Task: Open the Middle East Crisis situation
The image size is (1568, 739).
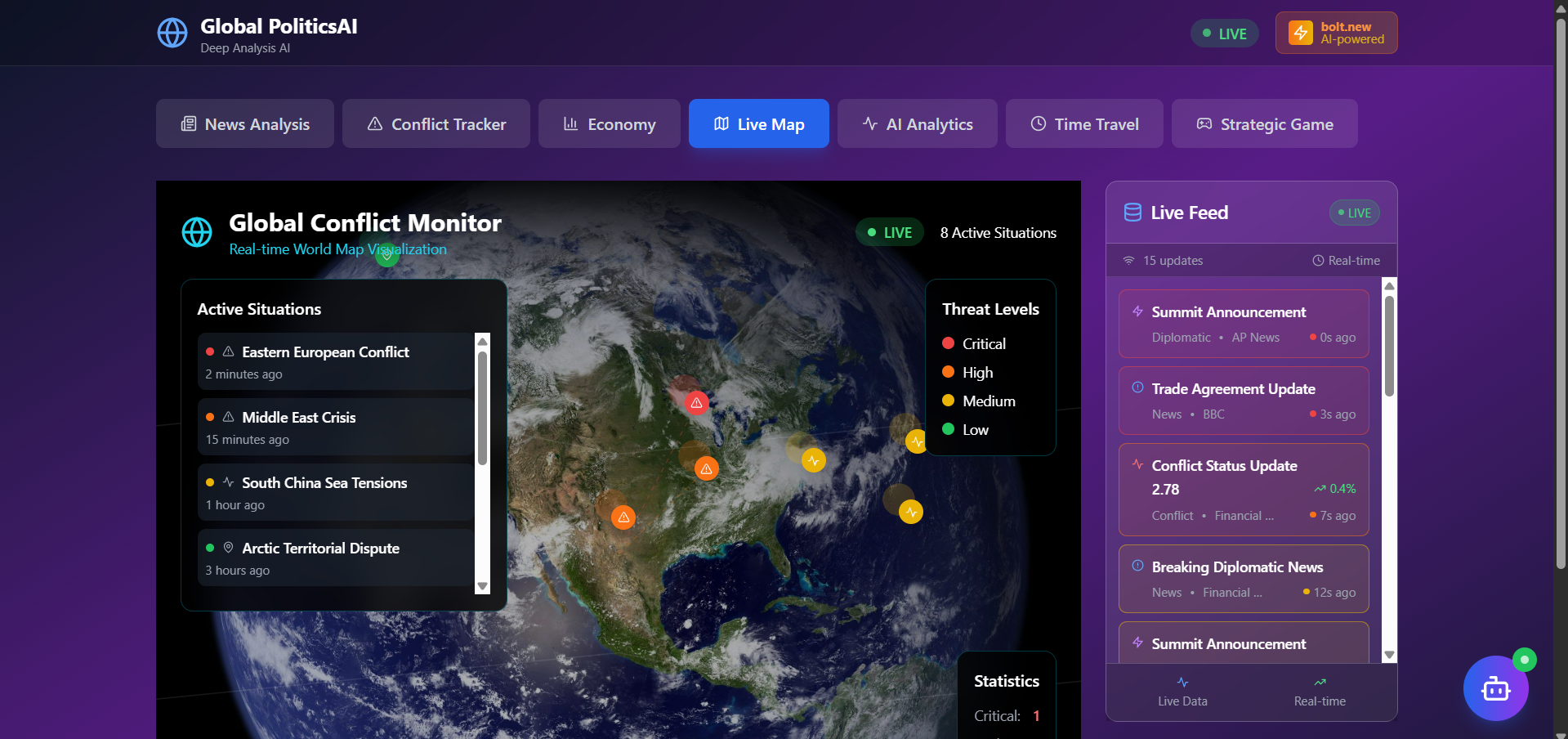Action: [x=336, y=427]
